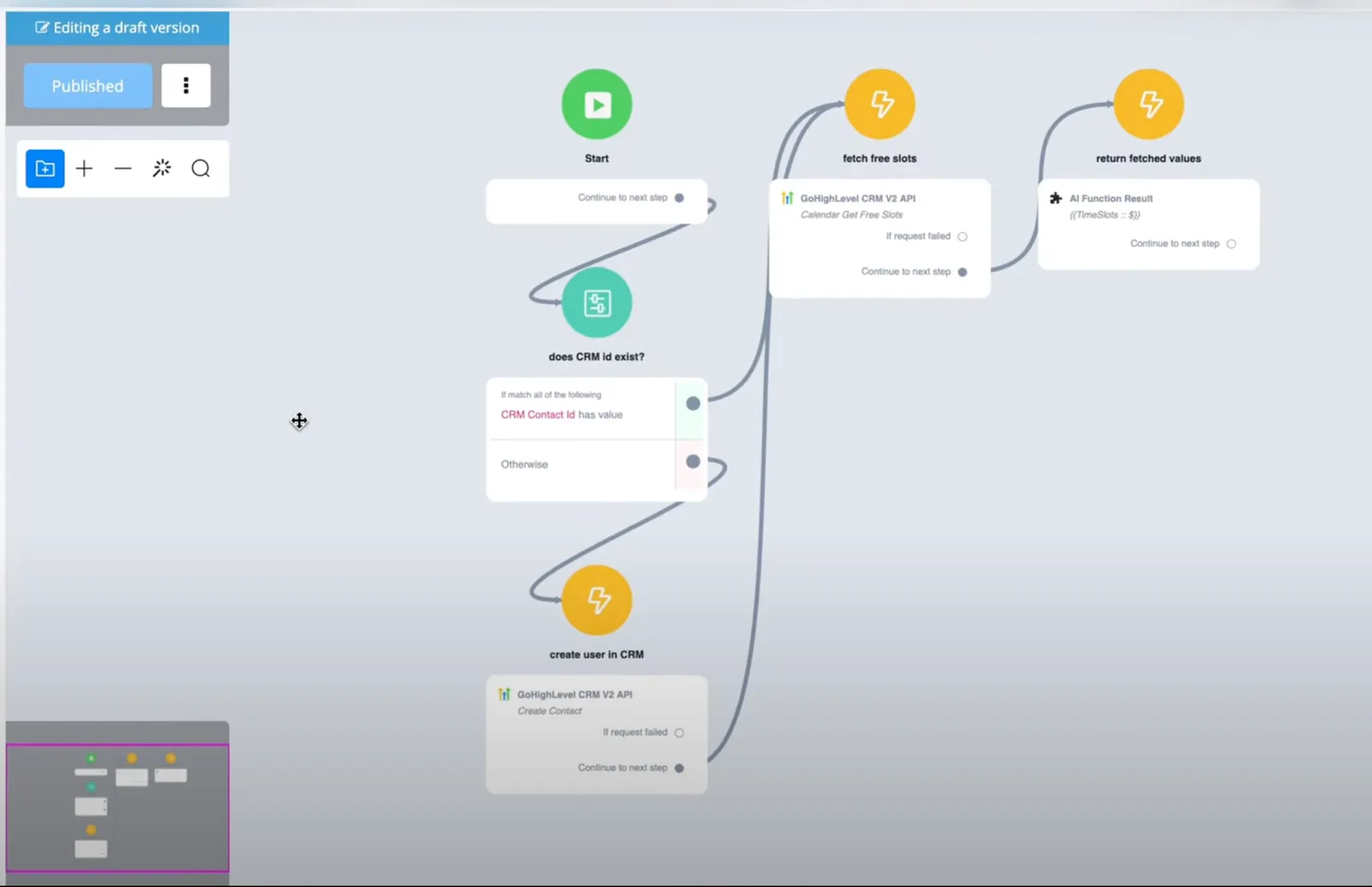Click the '{{TimeSlots :: $}}' value text
Image resolution: width=1372 pixels, height=887 pixels.
click(1104, 215)
